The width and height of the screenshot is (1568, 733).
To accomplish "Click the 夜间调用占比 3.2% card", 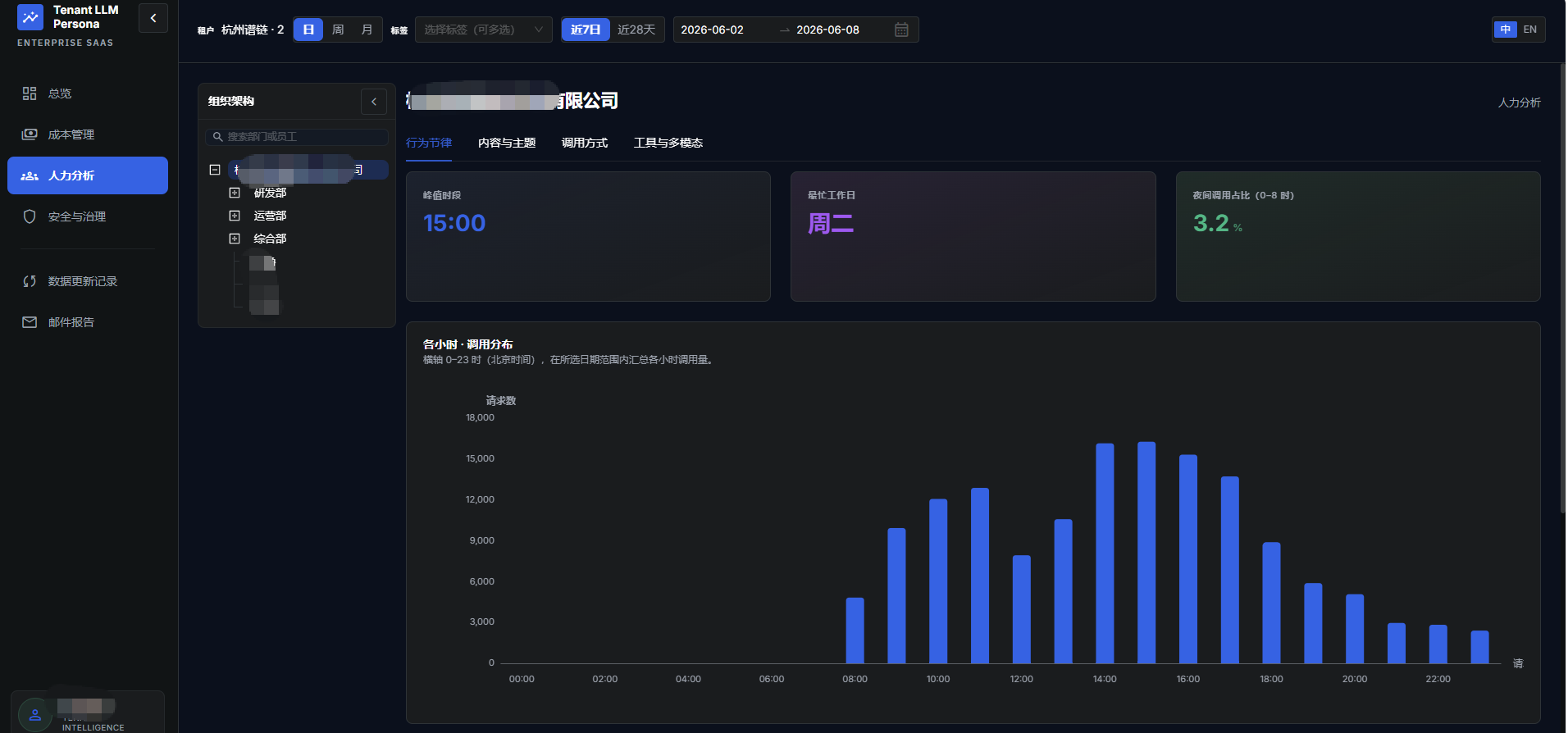I will click(x=1358, y=236).
